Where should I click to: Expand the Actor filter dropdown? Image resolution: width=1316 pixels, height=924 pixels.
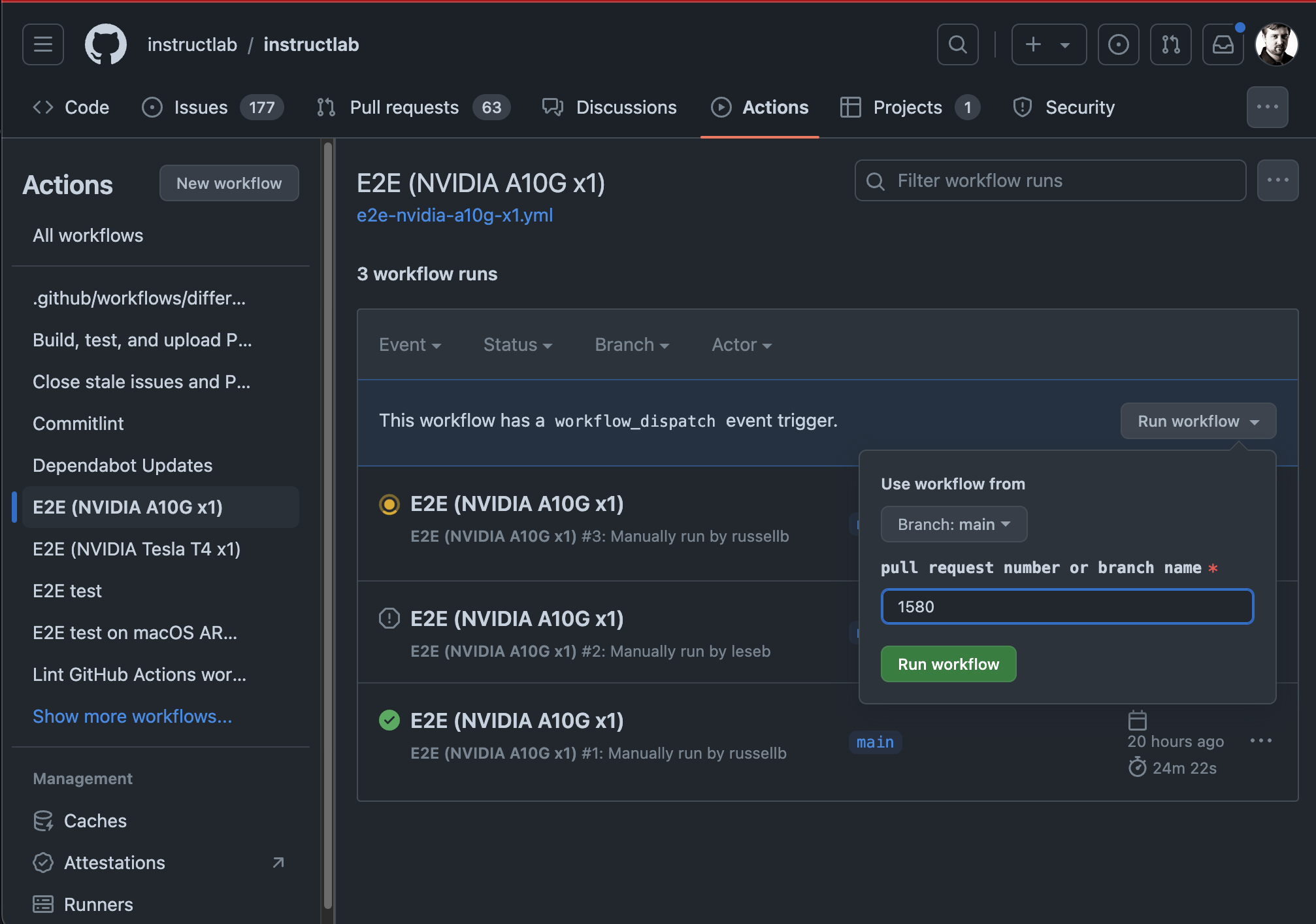pyautogui.click(x=742, y=344)
